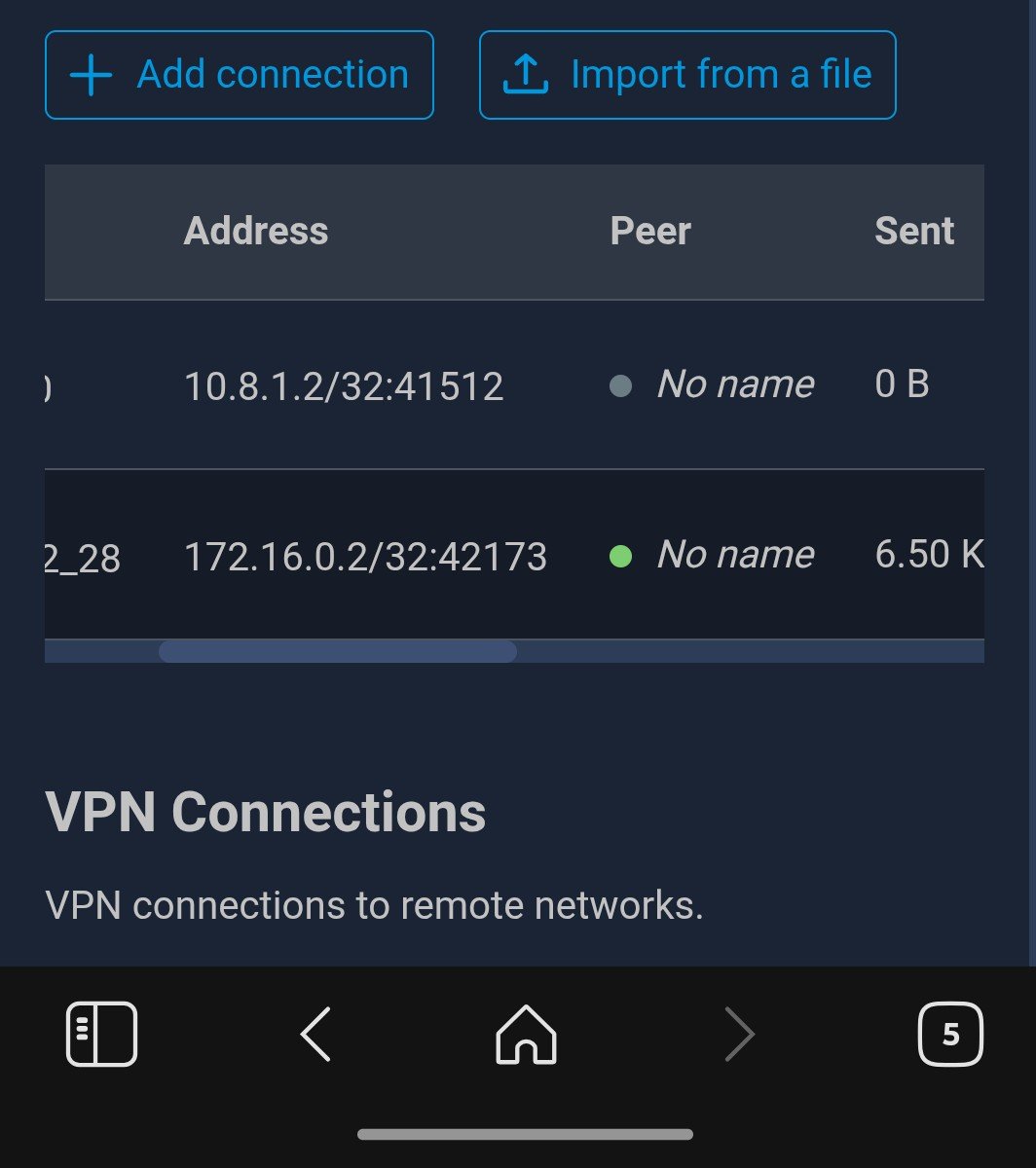1036x1168 pixels.
Task: Click the upload icon for file import
Action: tap(526, 75)
